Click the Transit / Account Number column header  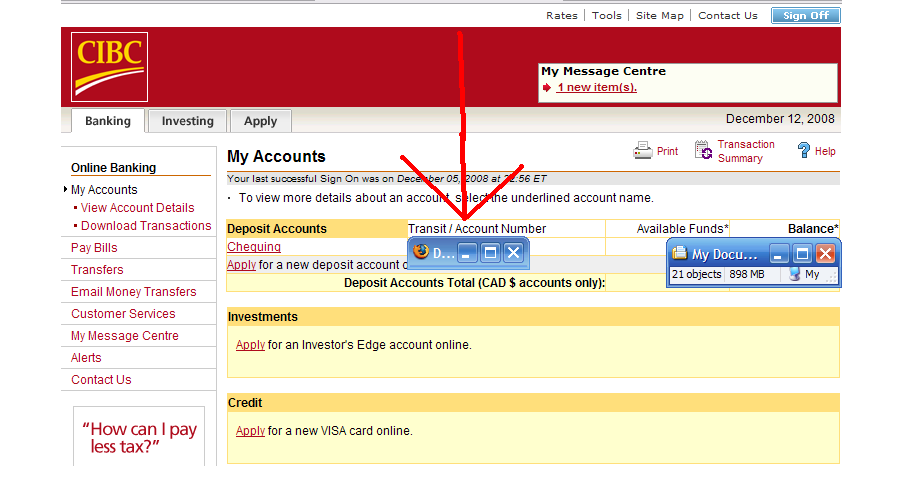(x=477, y=229)
